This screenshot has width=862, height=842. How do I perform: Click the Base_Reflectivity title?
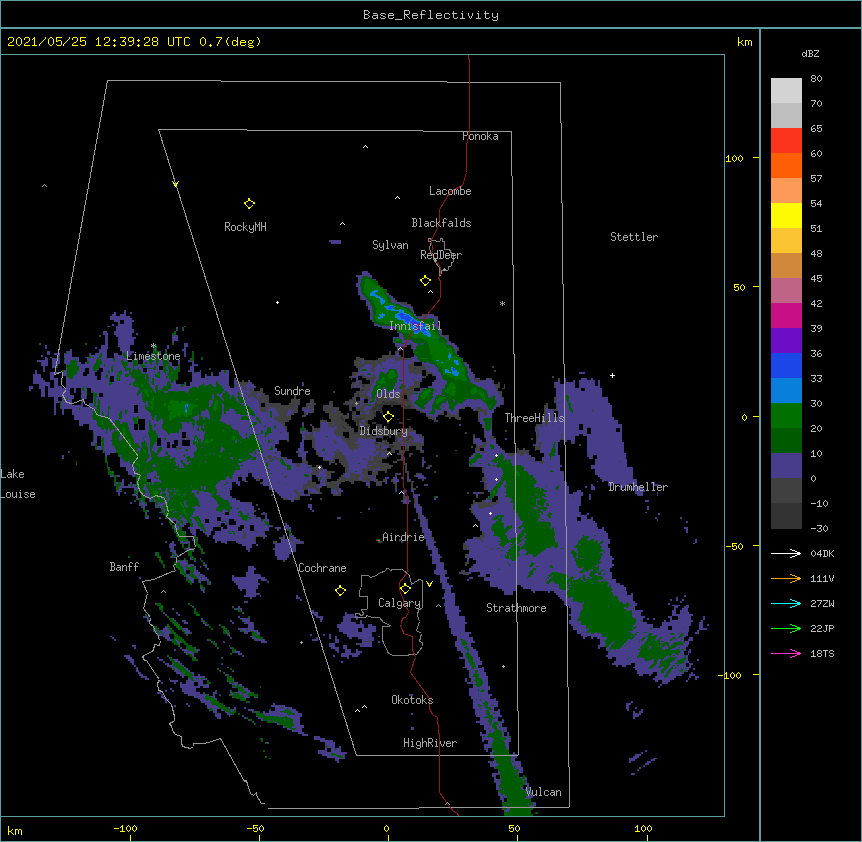pos(431,15)
